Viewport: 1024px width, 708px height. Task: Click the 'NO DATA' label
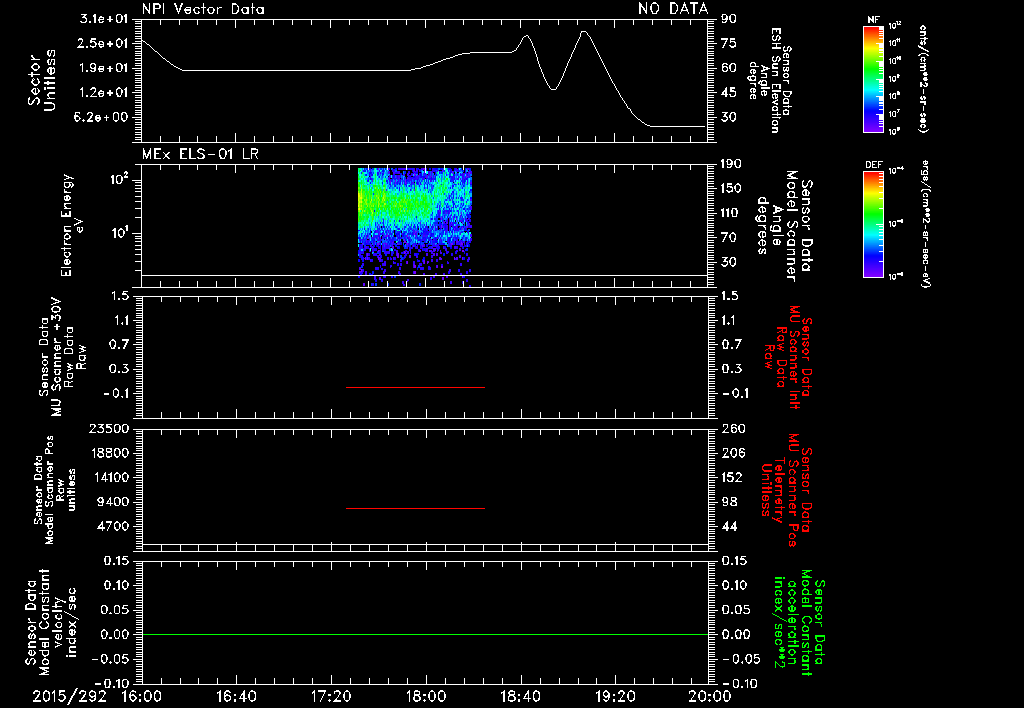[x=673, y=8]
